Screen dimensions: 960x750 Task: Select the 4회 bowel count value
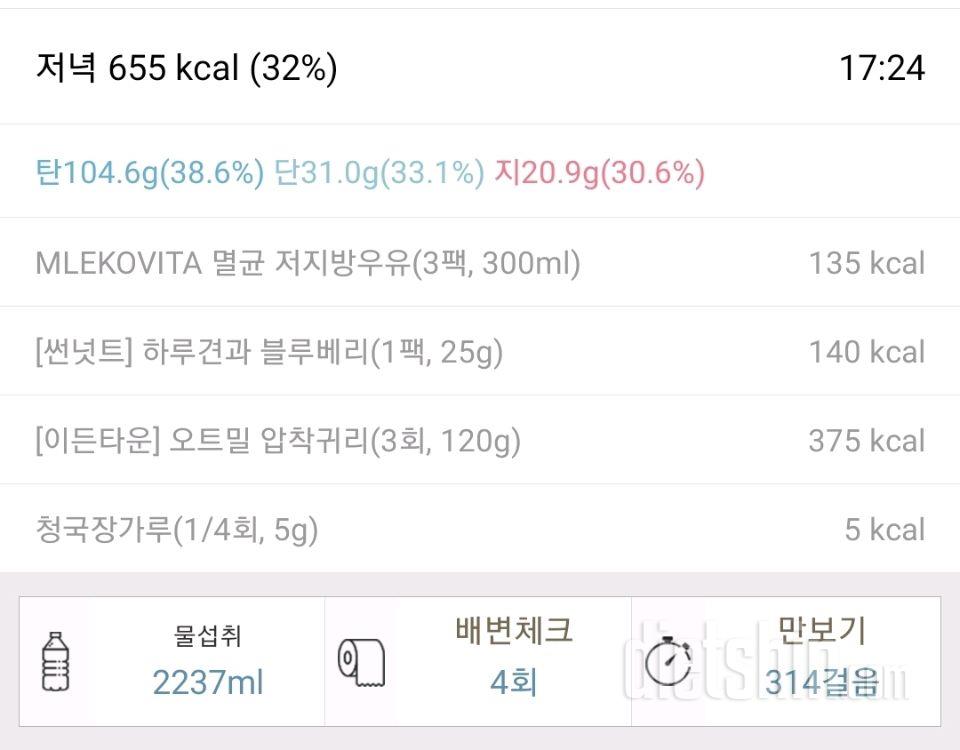(514, 683)
